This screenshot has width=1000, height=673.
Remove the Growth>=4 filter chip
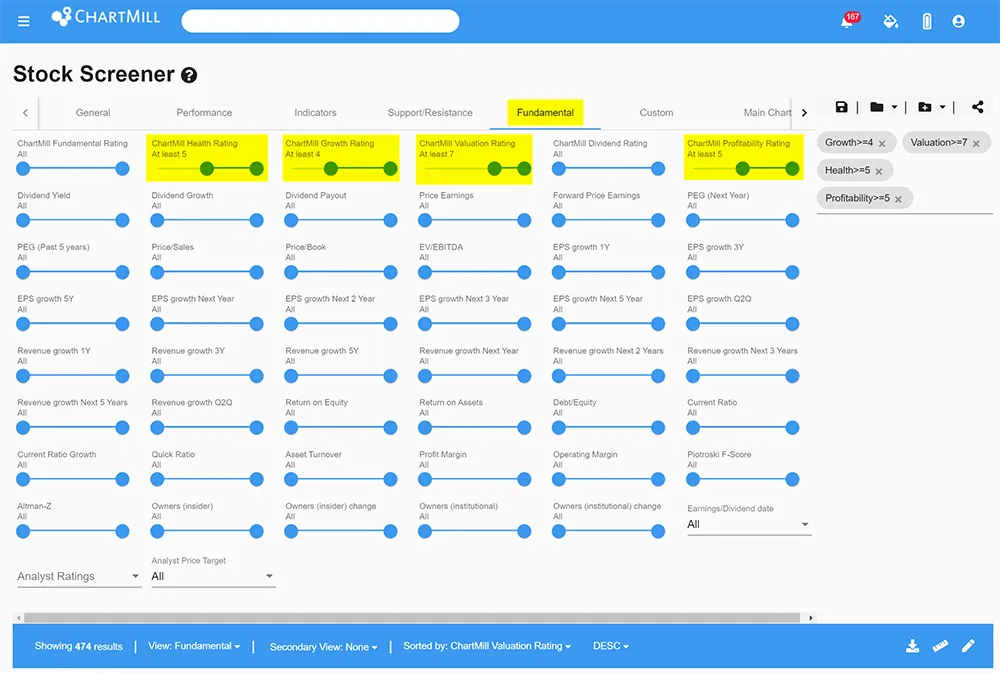pos(882,144)
